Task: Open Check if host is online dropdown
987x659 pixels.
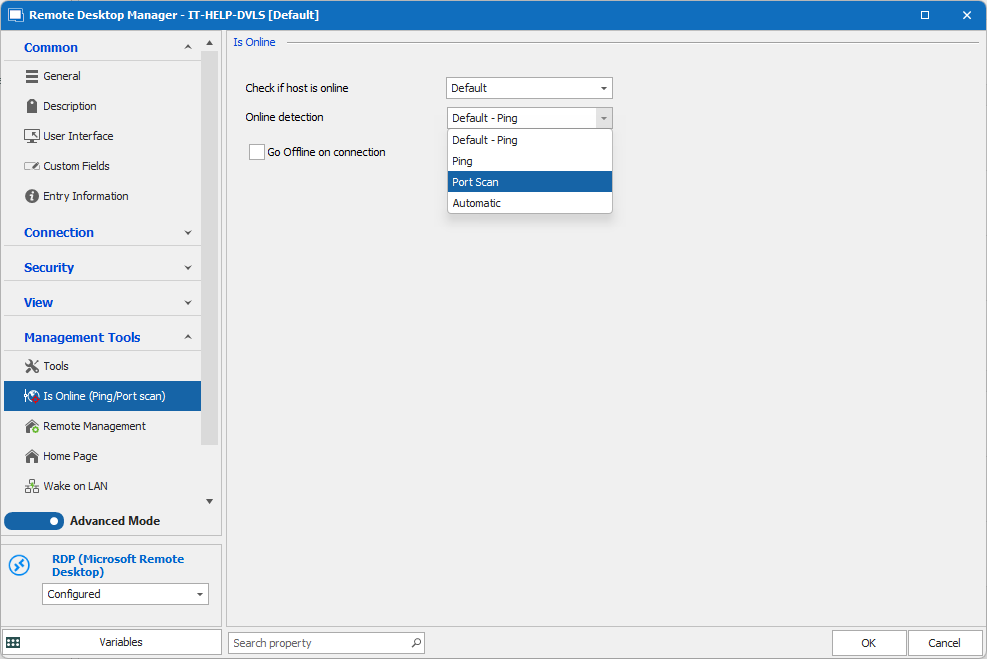Action: pos(529,88)
